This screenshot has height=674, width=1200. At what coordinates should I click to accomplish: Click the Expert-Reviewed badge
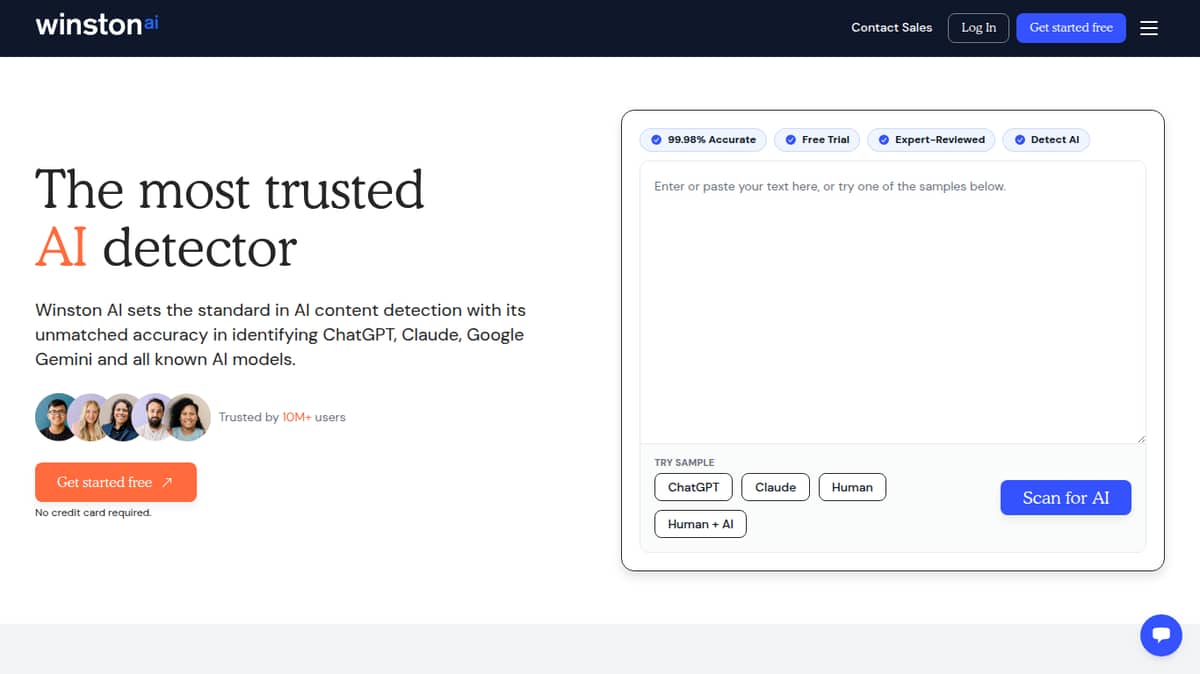click(931, 140)
